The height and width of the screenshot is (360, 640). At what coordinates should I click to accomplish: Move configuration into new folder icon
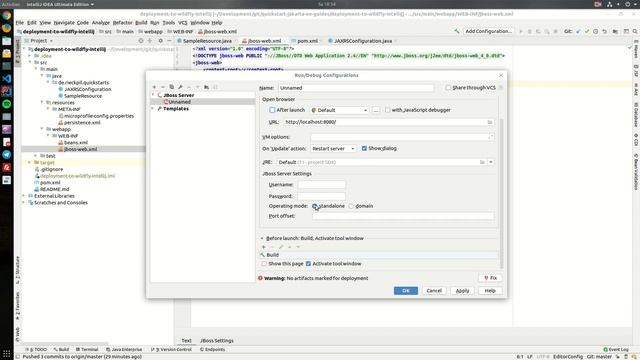[x=207, y=87]
